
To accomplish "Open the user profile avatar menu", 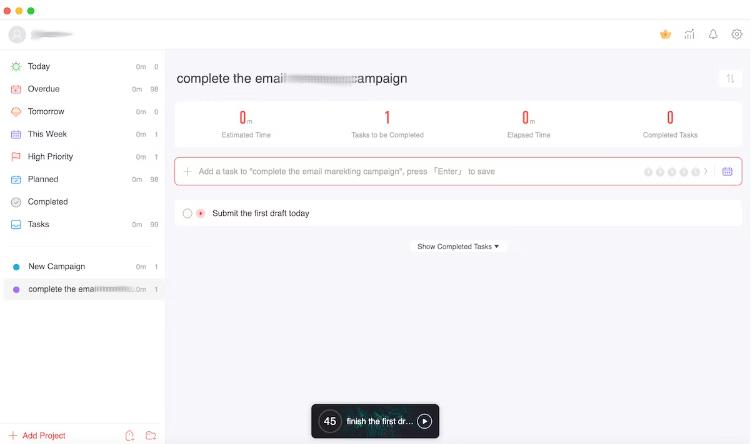I will (17, 34).
